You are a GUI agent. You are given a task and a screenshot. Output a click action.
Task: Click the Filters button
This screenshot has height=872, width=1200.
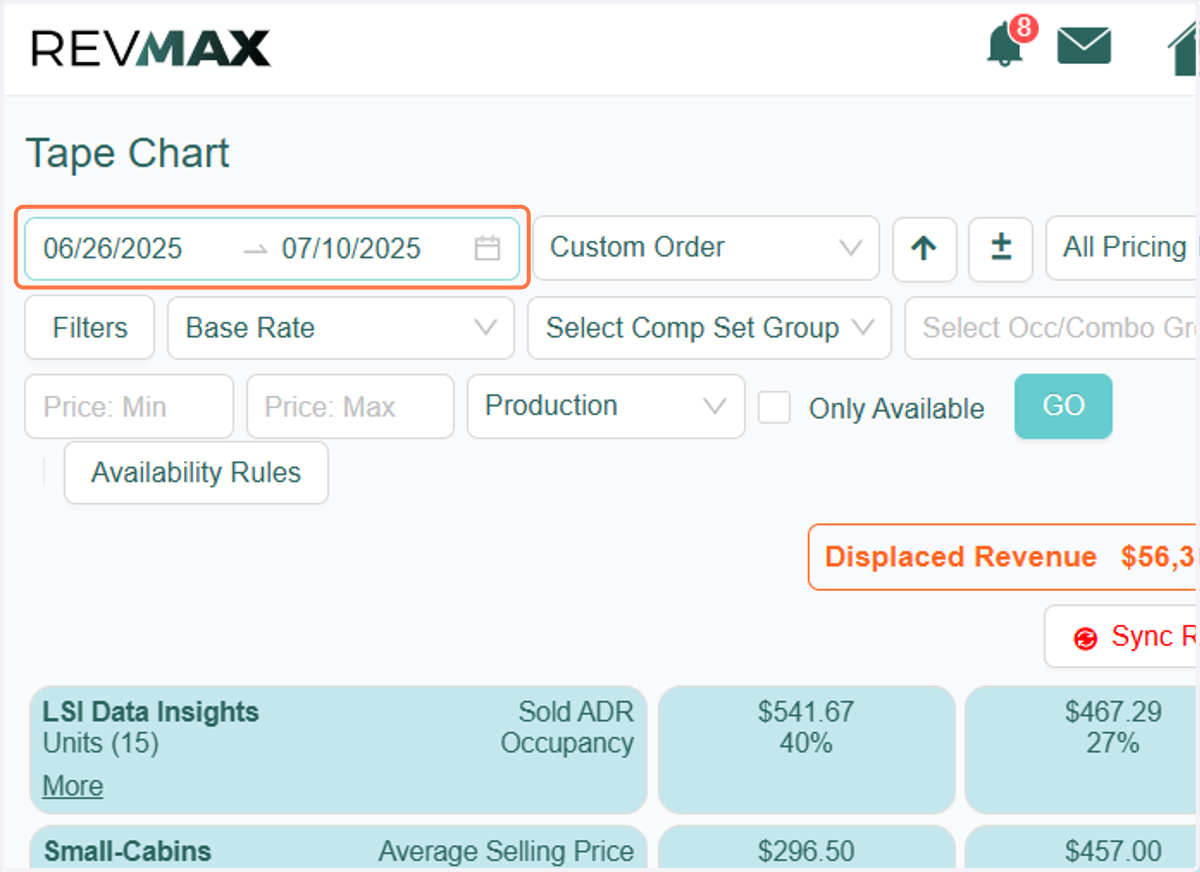[x=90, y=328]
